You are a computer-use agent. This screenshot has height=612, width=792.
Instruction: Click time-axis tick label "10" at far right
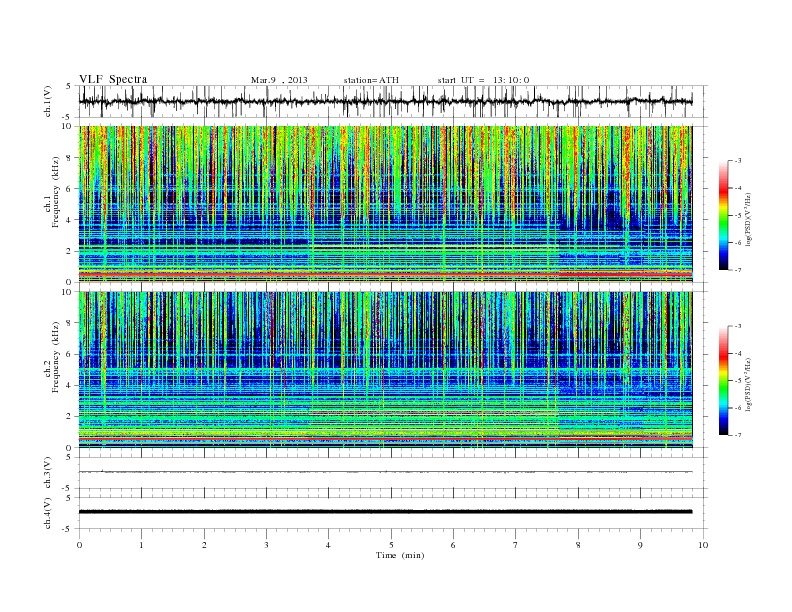703,545
